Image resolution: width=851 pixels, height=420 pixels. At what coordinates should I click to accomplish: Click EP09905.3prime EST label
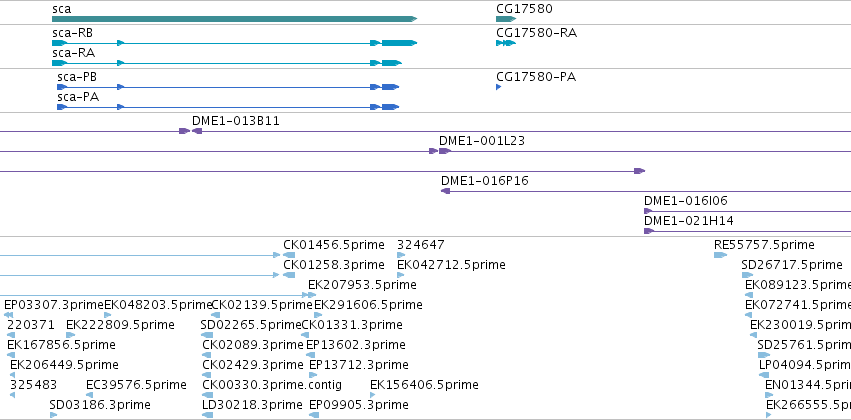point(358,405)
